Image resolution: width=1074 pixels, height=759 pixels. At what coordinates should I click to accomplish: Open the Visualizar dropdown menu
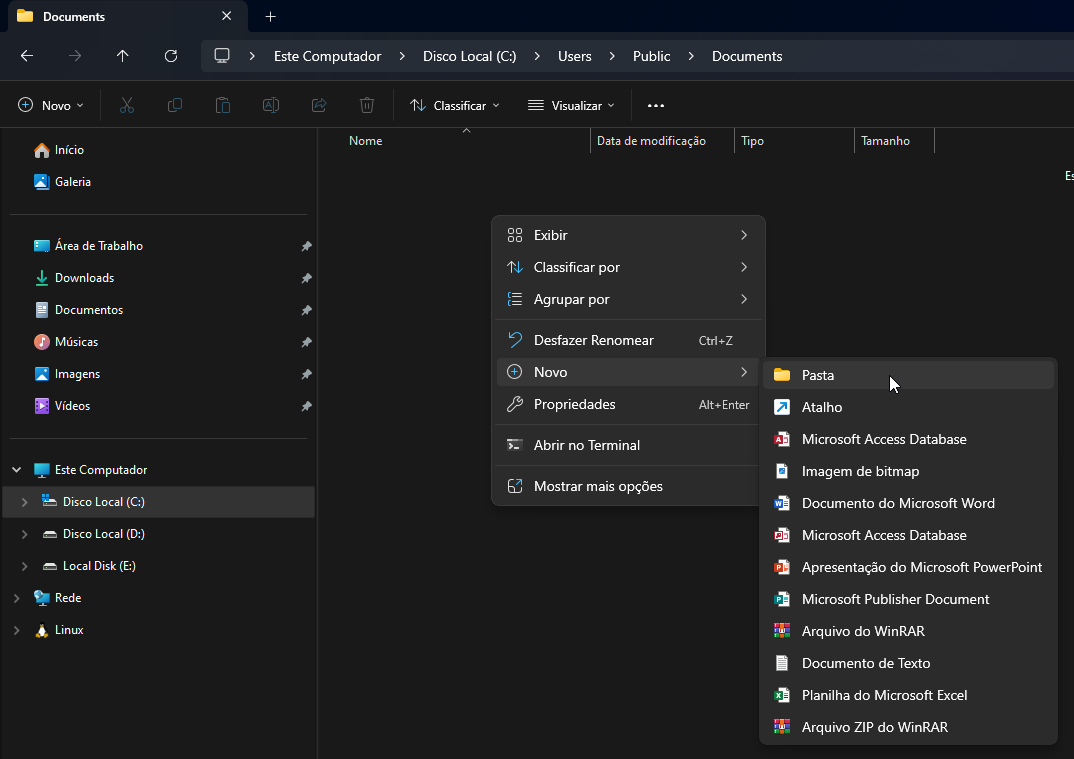571,105
